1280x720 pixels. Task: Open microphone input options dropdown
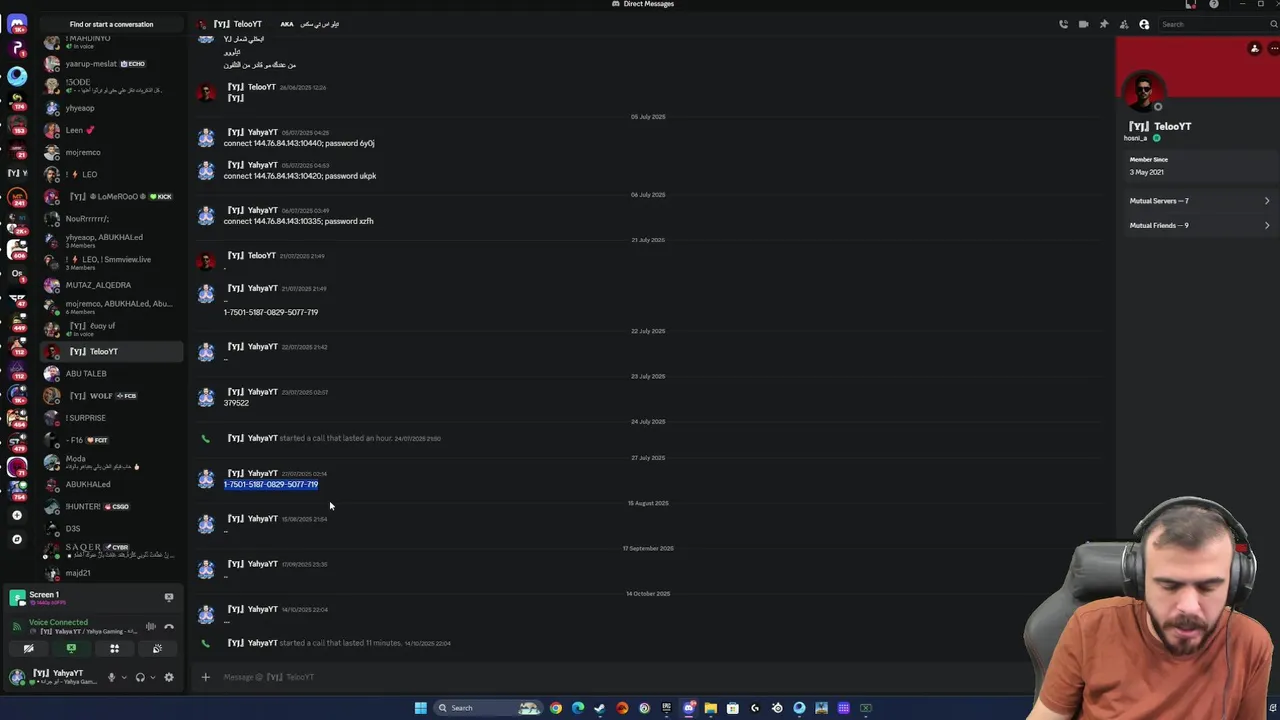[124, 677]
